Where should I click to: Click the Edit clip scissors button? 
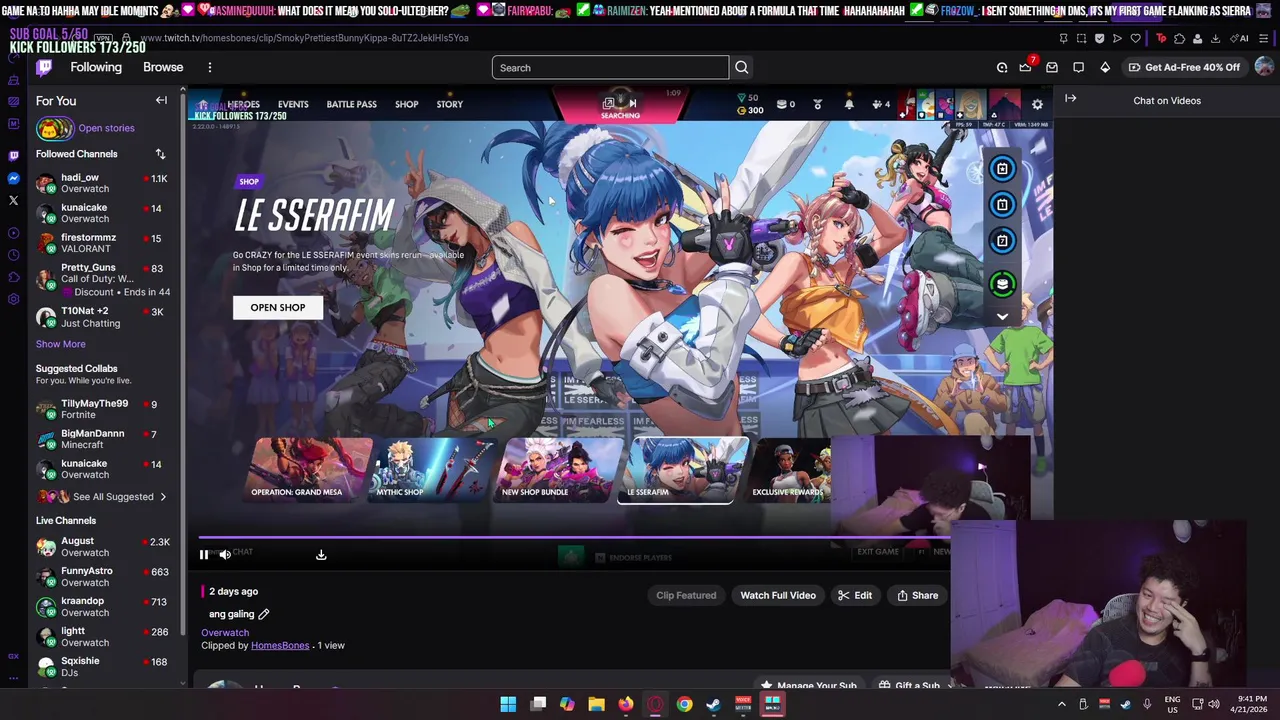(x=855, y=595)
